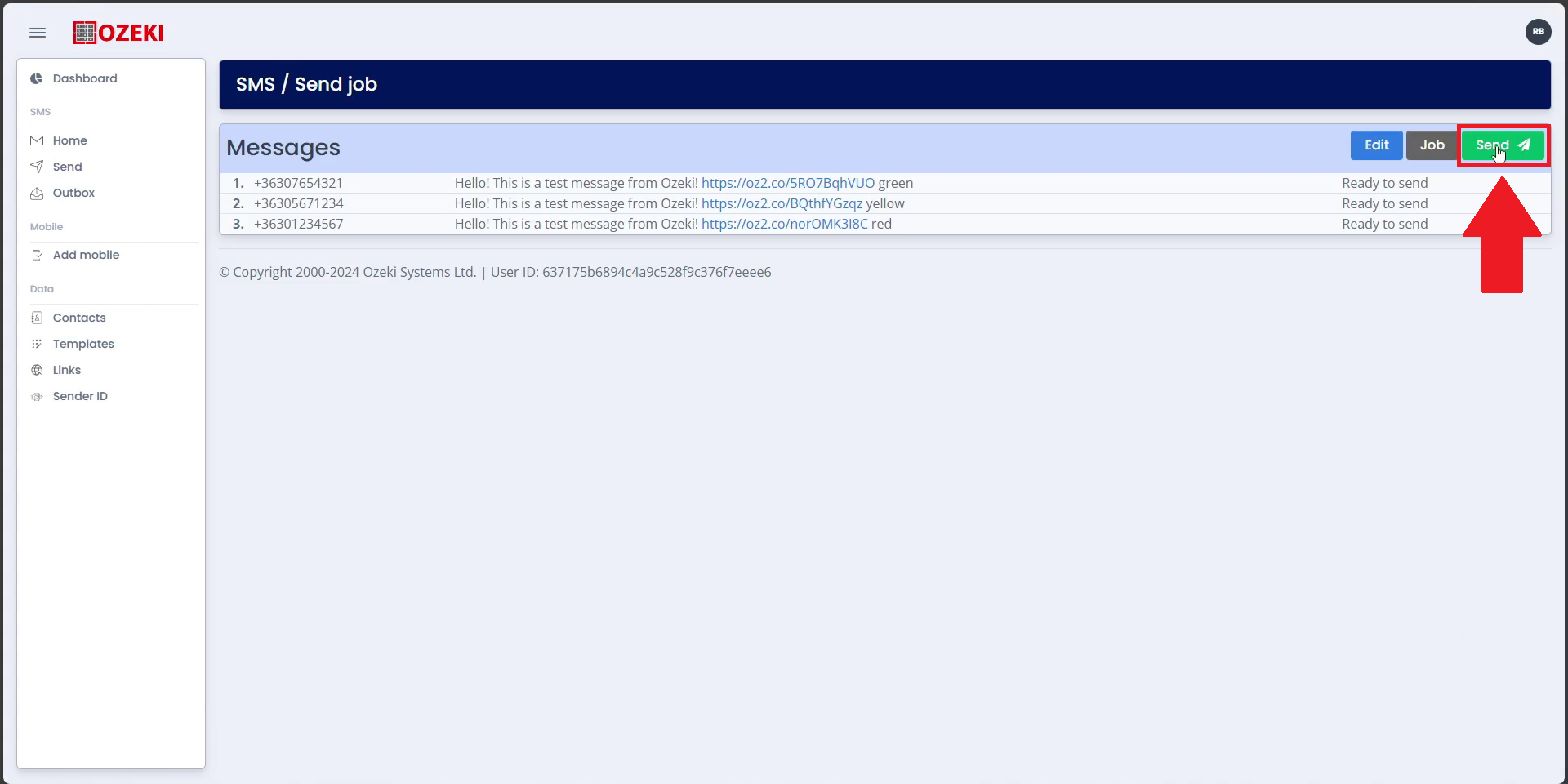Click Ready to send status of row 2
This screenshot has height=784, width=1568.
(x=1385, y=203)
